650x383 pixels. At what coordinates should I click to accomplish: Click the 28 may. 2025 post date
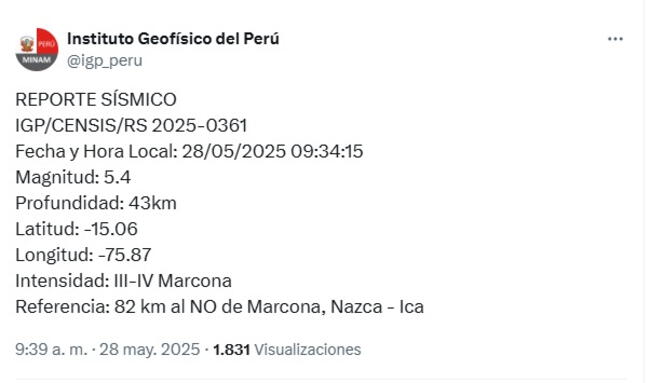tap(150, 349)
